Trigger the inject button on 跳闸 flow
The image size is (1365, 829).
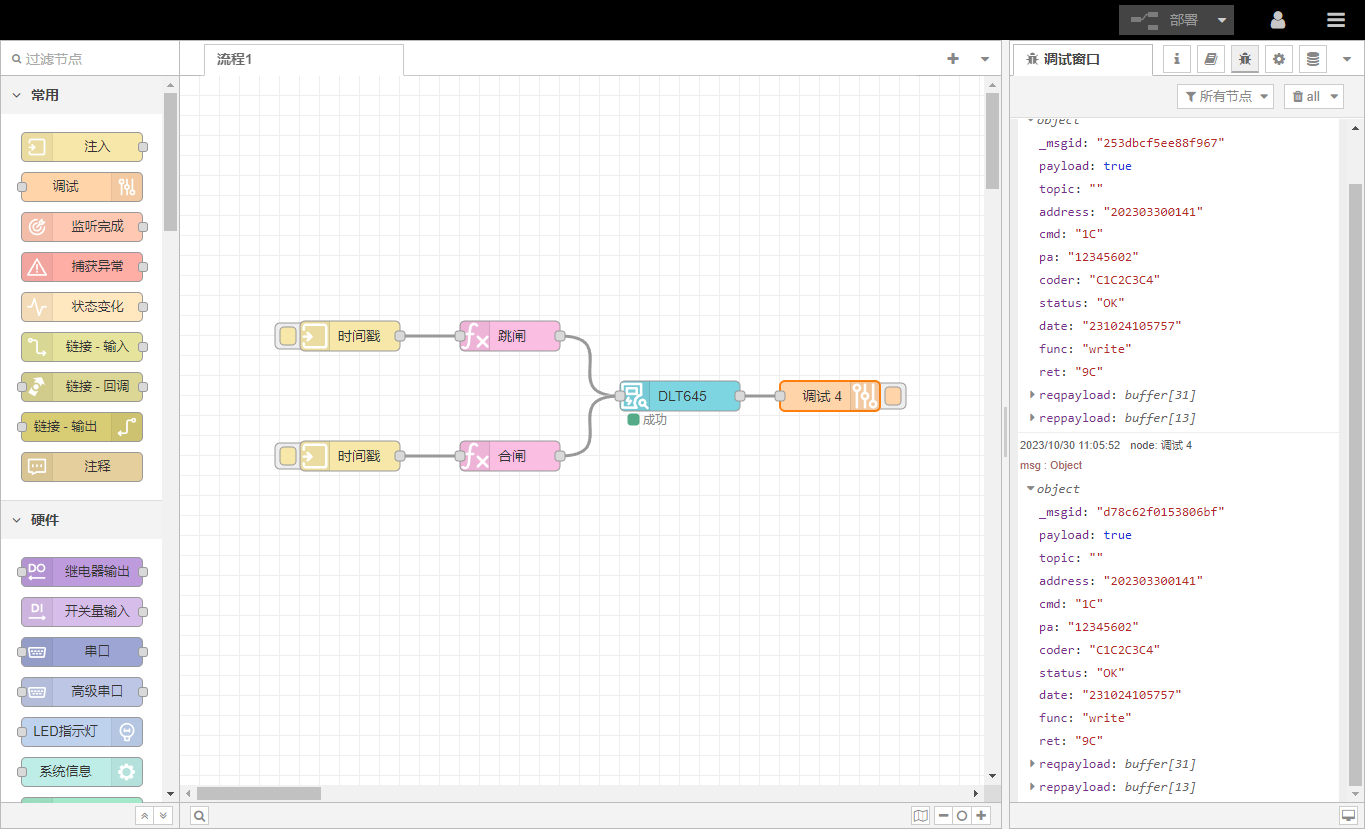[x=287, y=336]
